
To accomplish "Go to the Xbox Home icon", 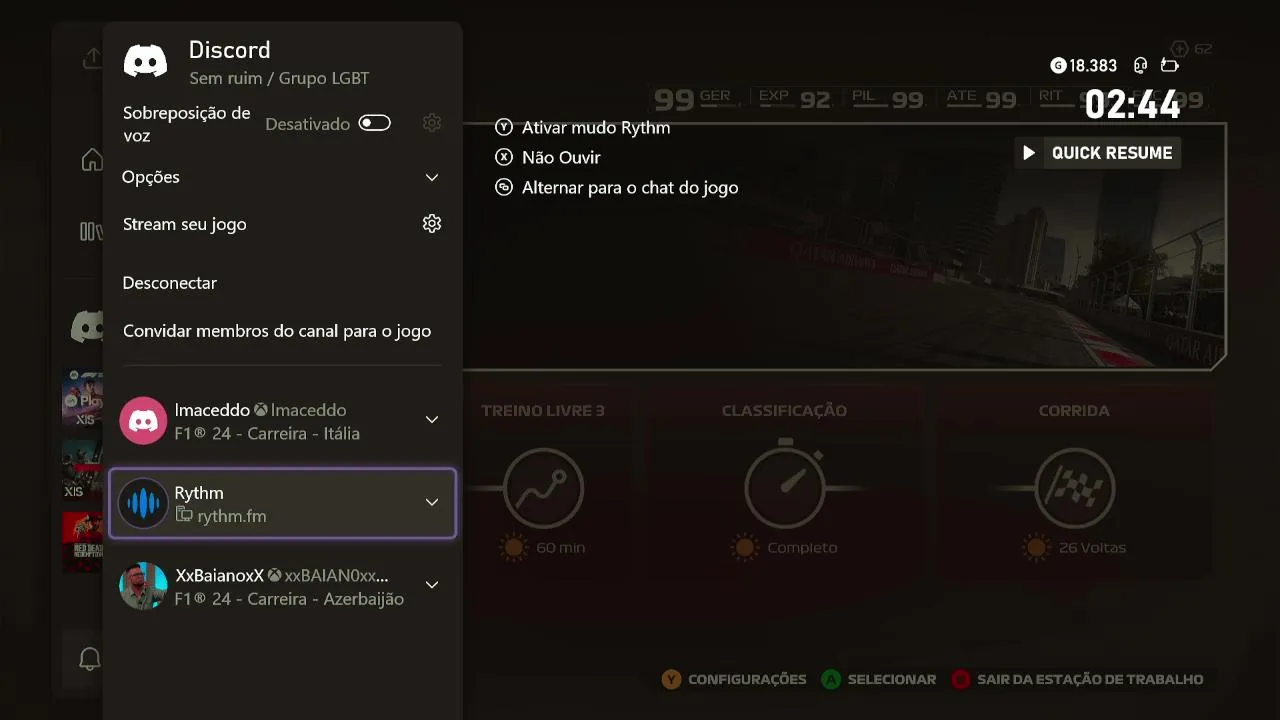I will [91, 160].
